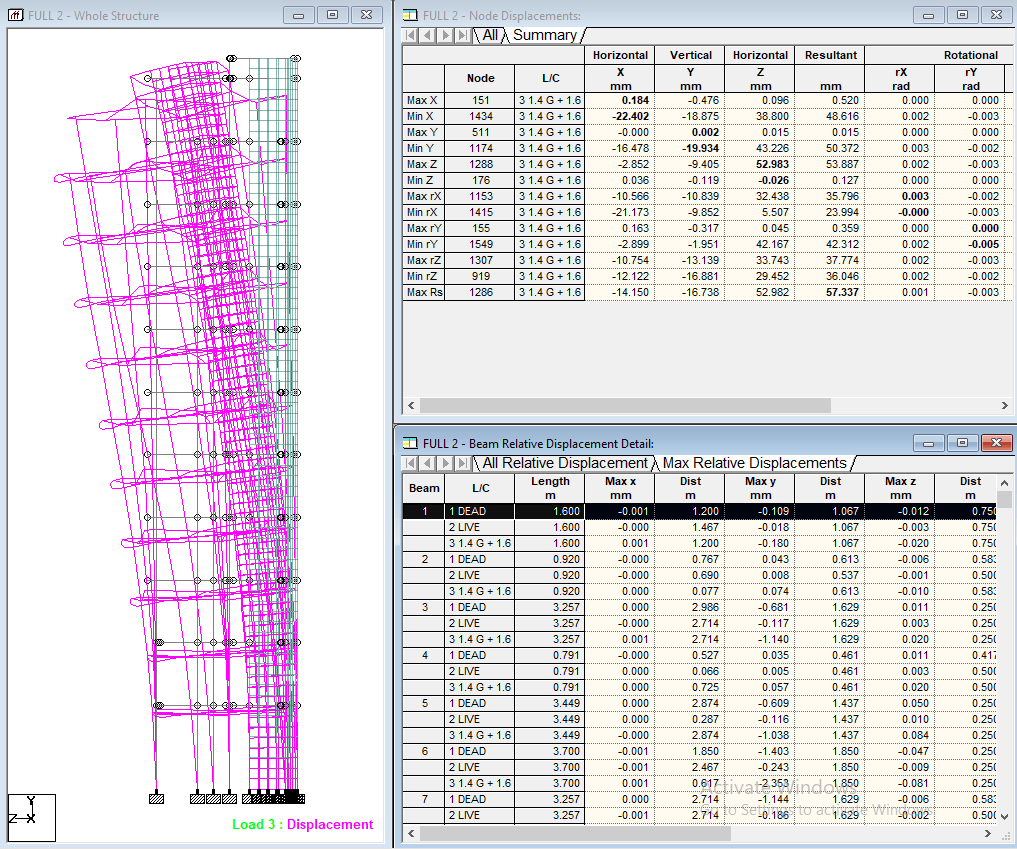The image size is (1017, 849).
Task: Click previous arrow in Node Displacements tab bar
Action: click(427, 35)
